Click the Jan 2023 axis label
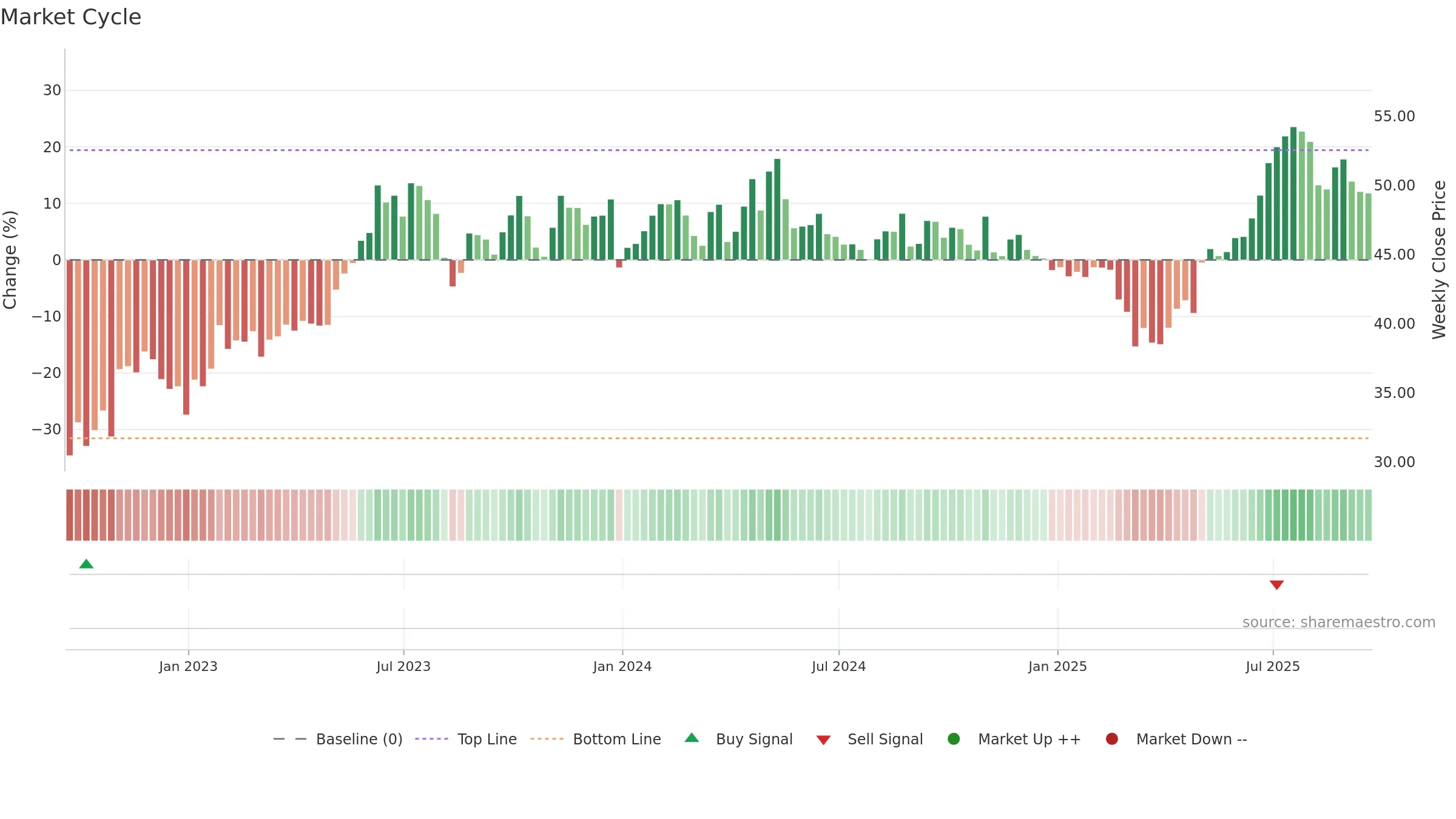 [x=188, y=666]
